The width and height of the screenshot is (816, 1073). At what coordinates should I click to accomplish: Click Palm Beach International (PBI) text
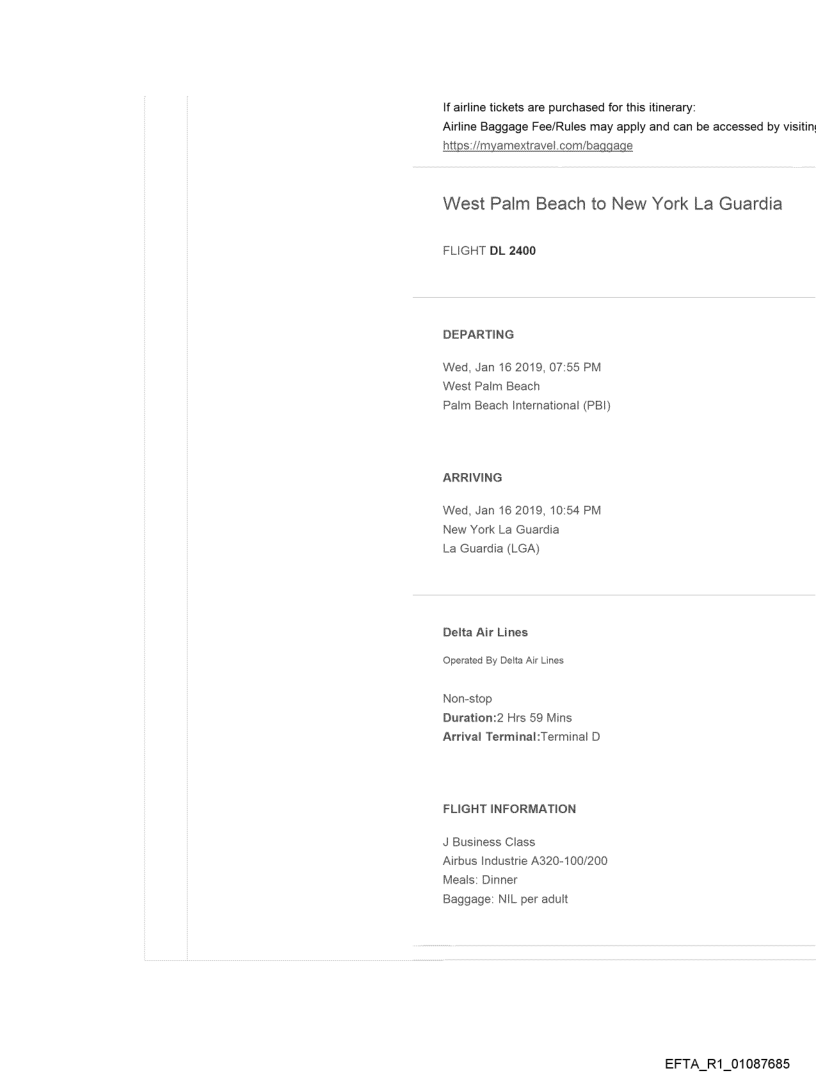click(526, 404)
